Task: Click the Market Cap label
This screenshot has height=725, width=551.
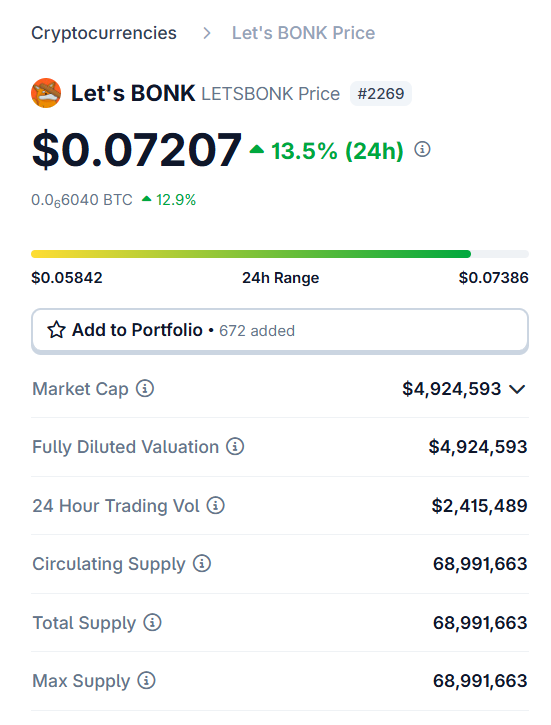Action: 80,389
